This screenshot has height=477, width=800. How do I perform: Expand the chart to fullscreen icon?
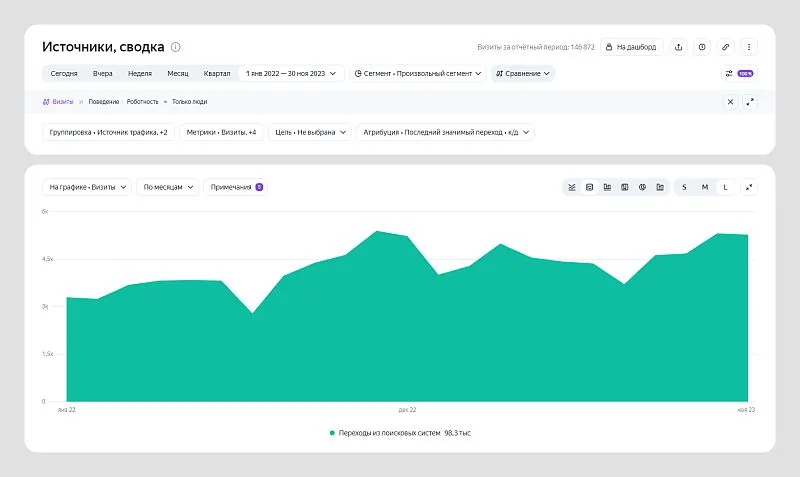pyautogui.click(x=749, y=187)
